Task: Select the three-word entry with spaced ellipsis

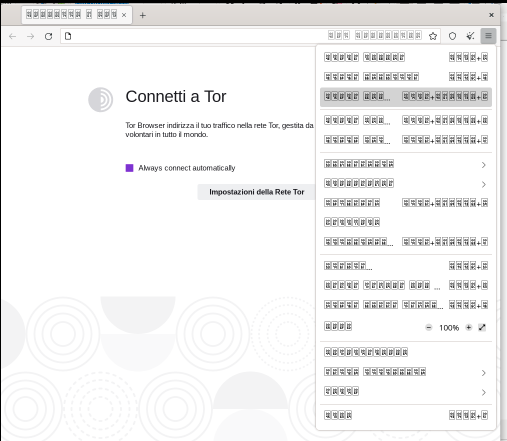Action: pyautogui.click(x=406, y=286)
